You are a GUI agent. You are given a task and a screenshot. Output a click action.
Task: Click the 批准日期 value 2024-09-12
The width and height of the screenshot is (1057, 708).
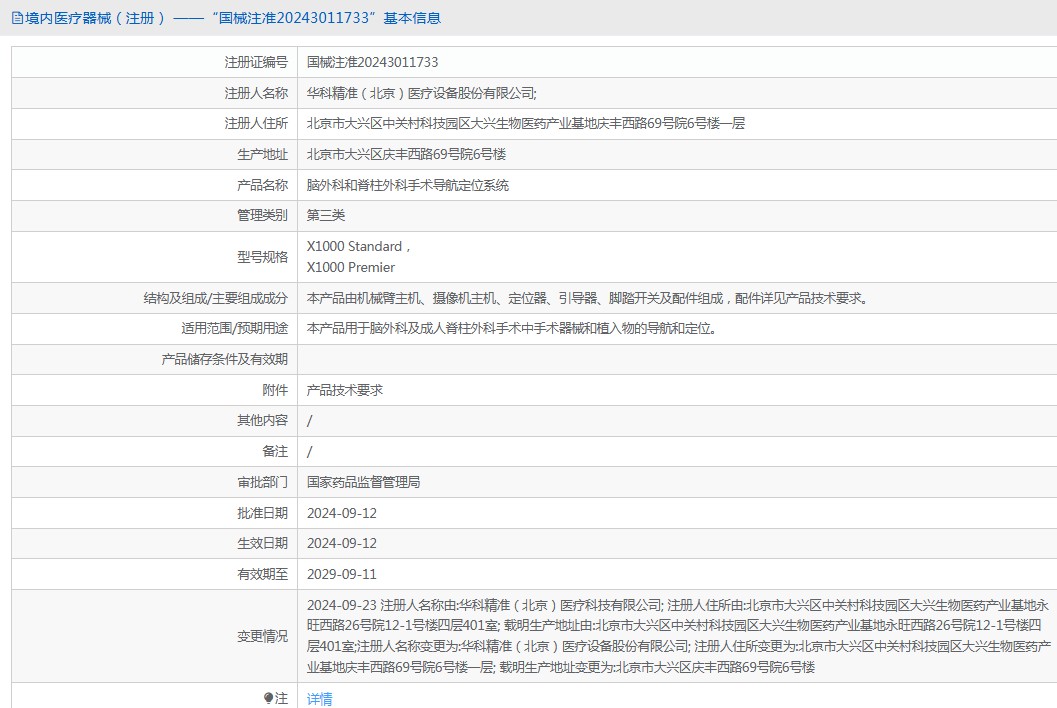342,513
